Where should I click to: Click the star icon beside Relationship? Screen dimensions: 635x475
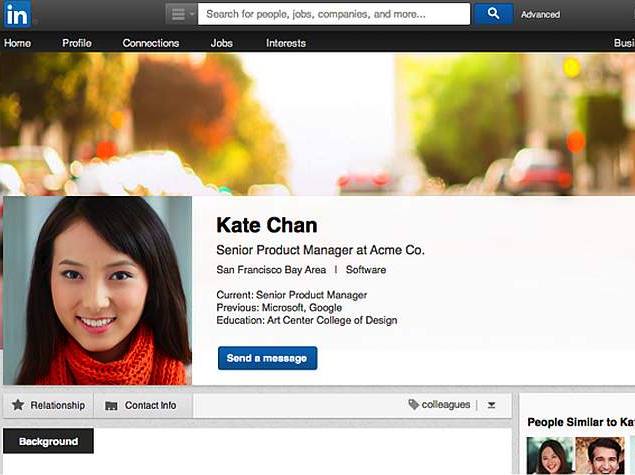(x=18, y=405)
